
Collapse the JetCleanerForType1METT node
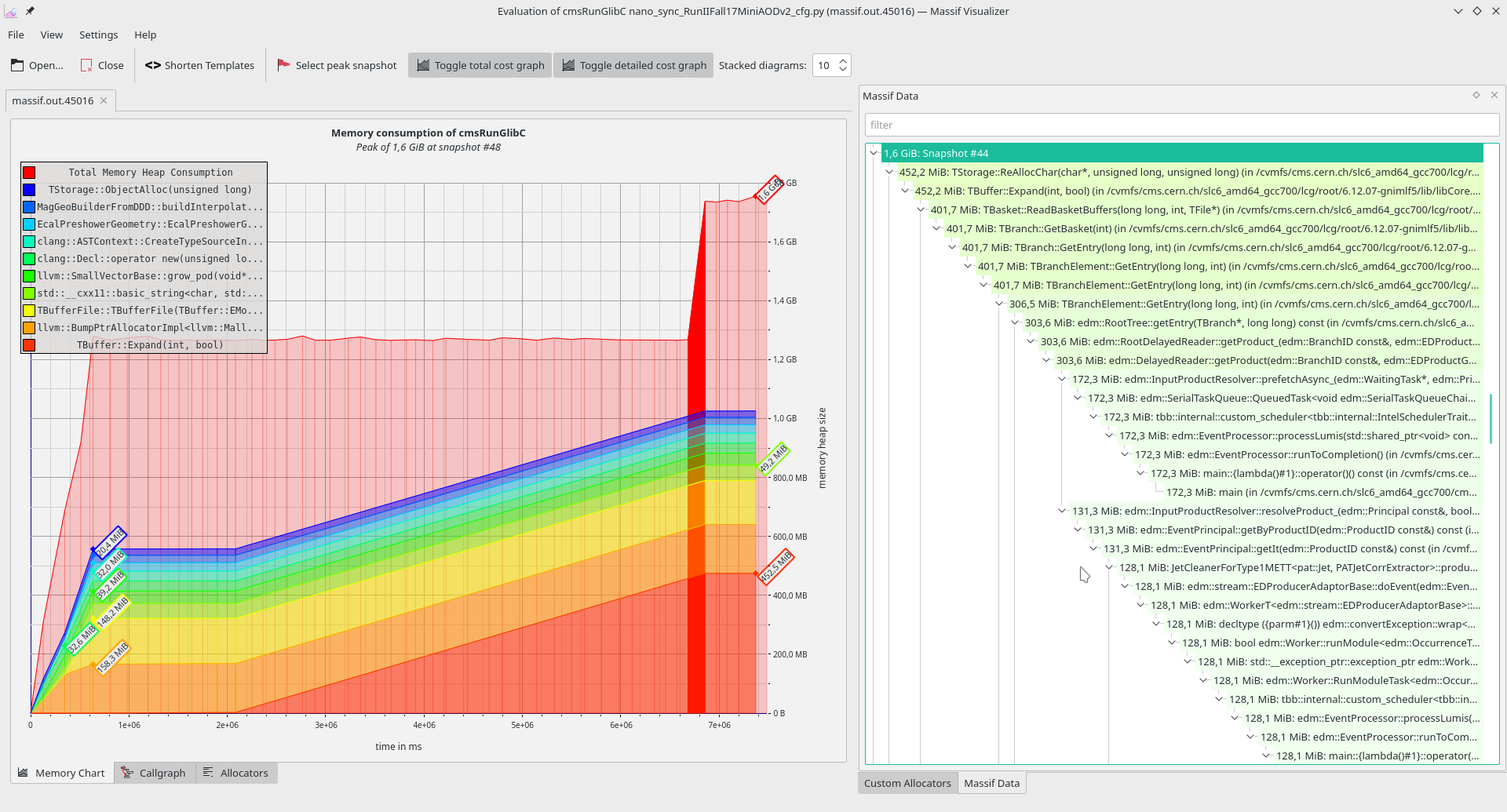(x=1109, y=567)
